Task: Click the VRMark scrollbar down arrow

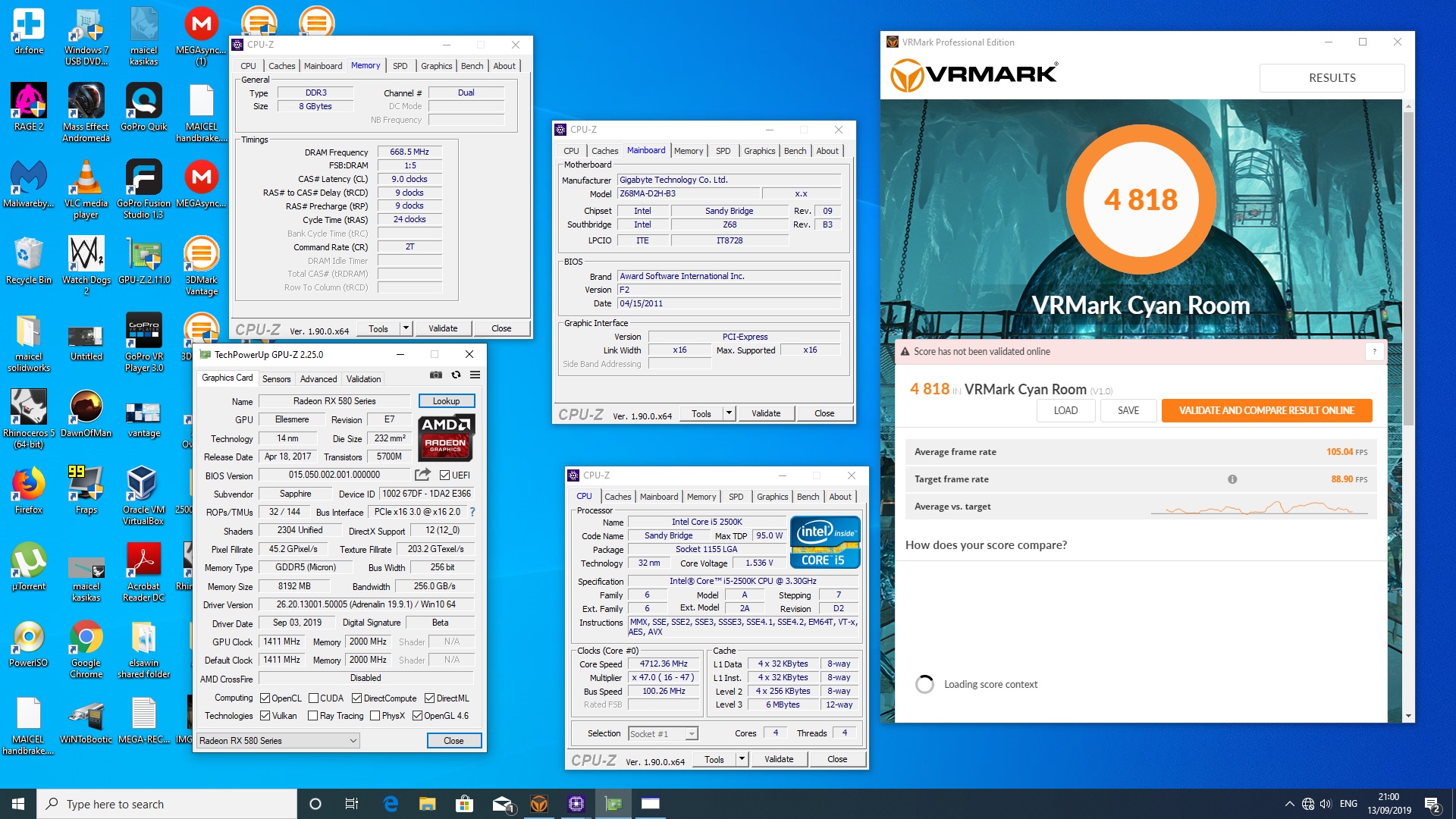Action: coord(1408,716)
